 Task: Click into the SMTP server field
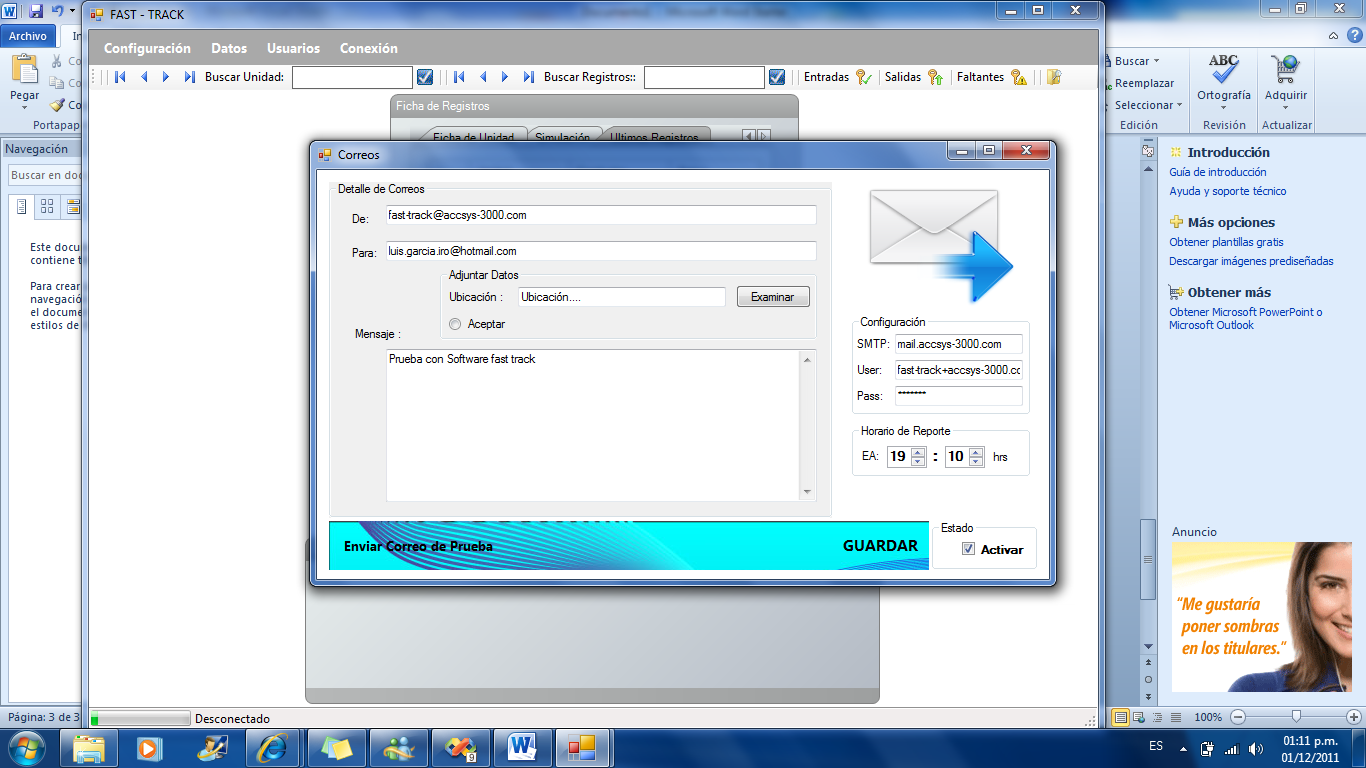[958, 344]
